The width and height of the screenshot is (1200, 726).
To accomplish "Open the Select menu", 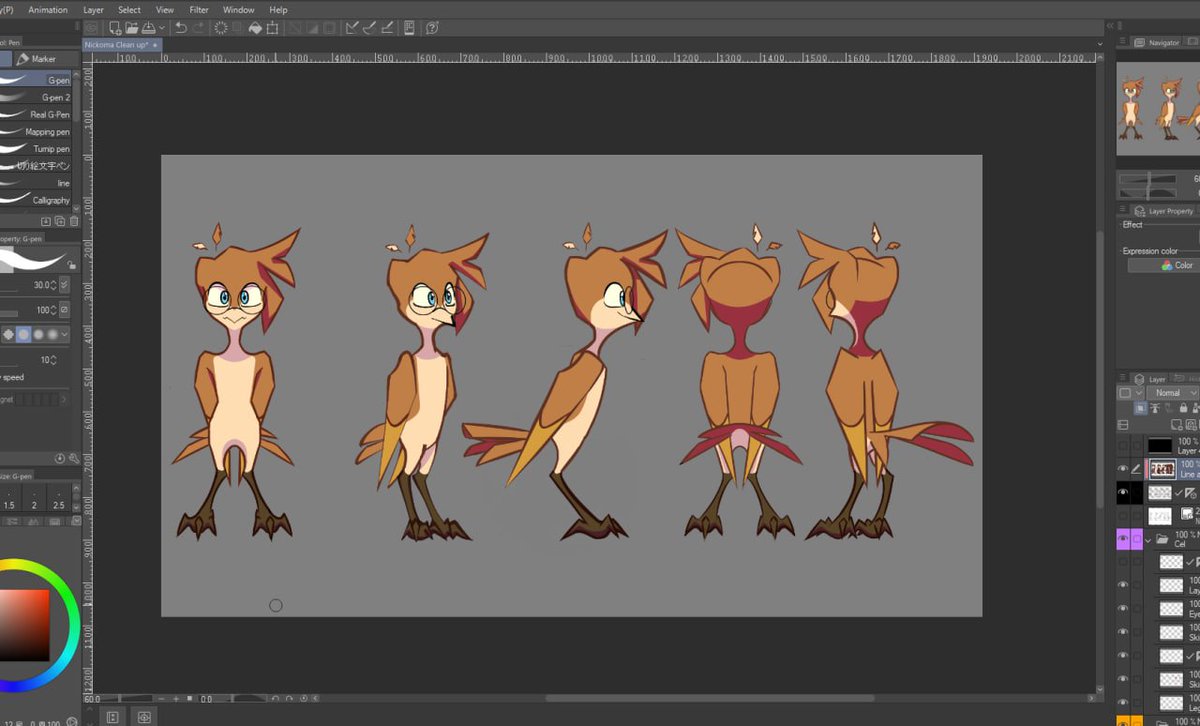I will (129, 10).
